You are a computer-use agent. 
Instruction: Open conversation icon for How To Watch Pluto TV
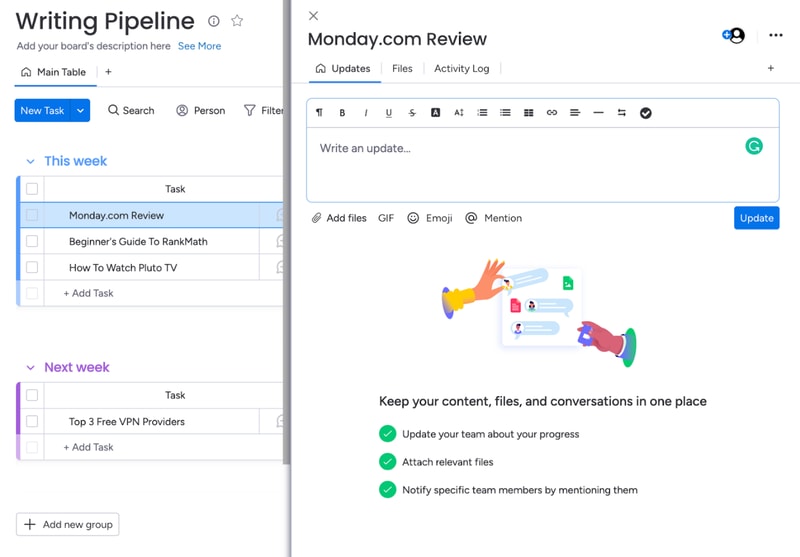pyautogui.click(x=280, y=267)
